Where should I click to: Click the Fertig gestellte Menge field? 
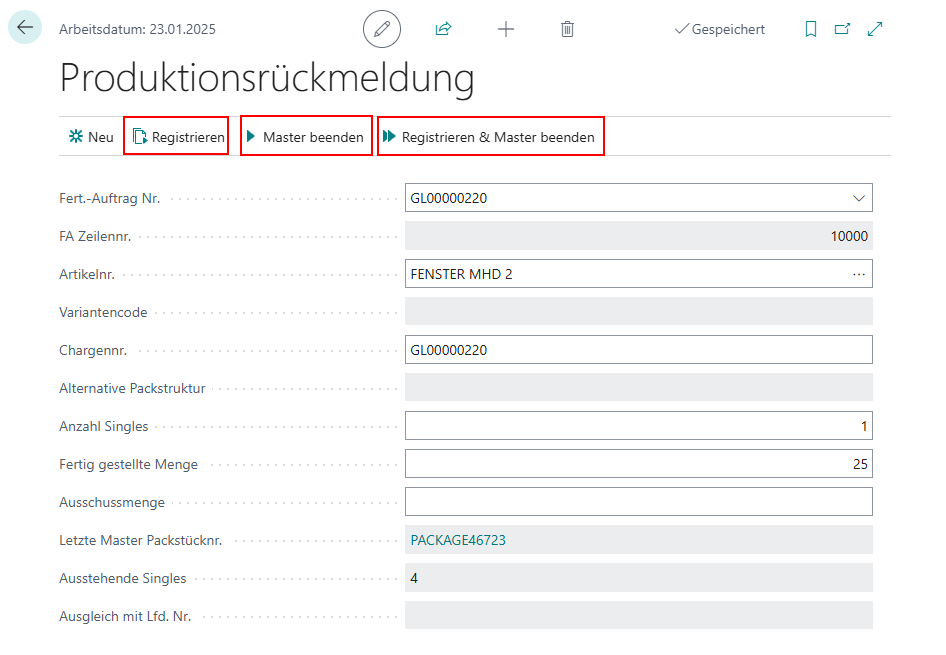[x=638, y=464]
